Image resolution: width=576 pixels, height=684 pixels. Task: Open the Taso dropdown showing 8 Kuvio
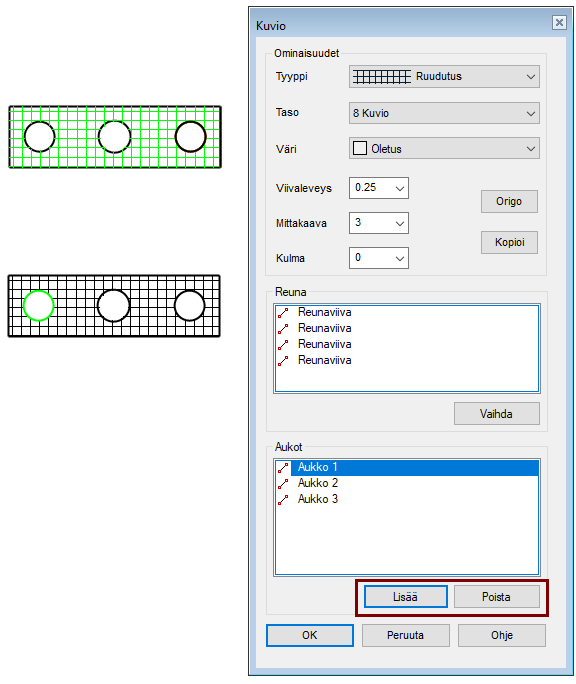click(x=444, y=113)
